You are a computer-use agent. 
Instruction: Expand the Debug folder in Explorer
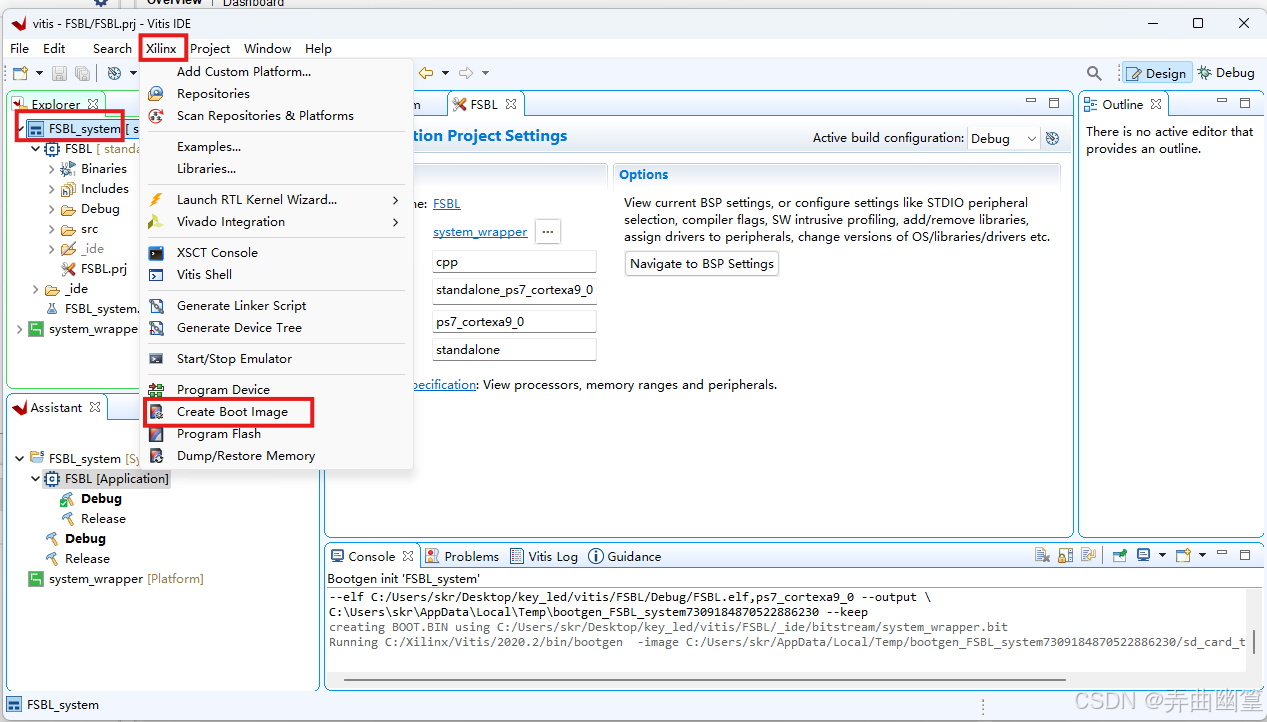pyautogui.click(x=52, y=209)
